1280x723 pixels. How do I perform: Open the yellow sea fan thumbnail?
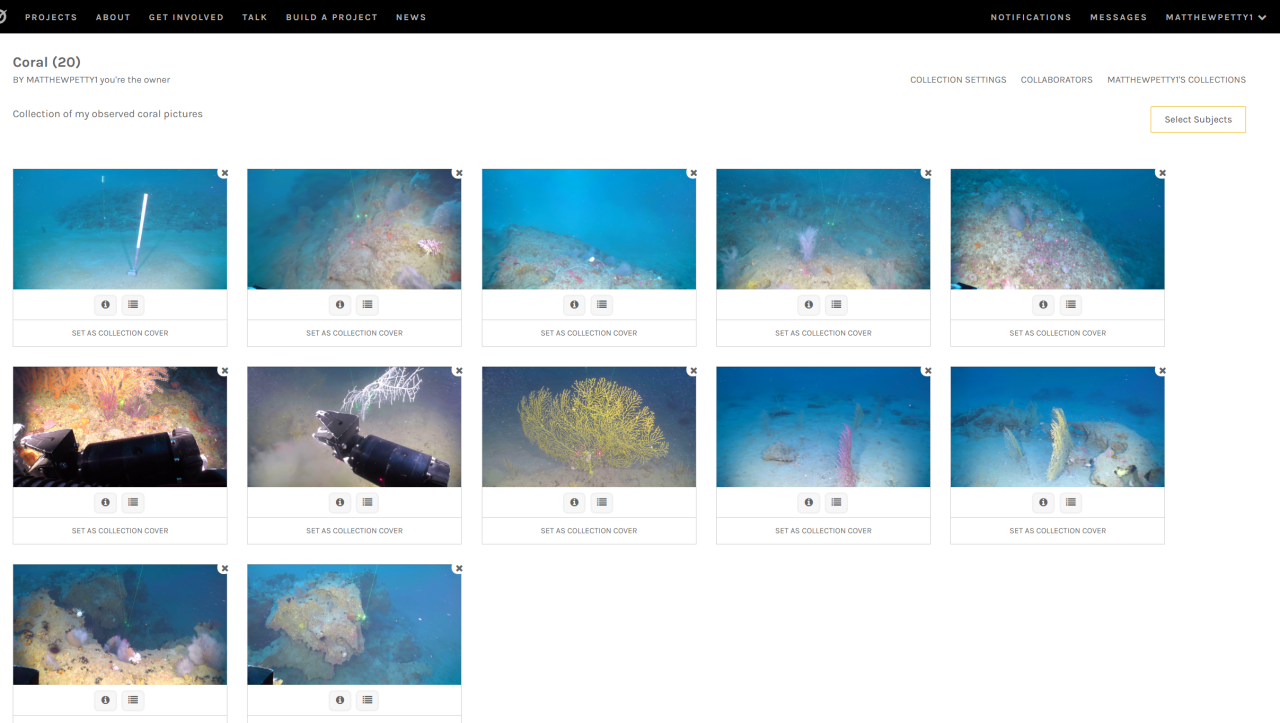click(589, 427)
